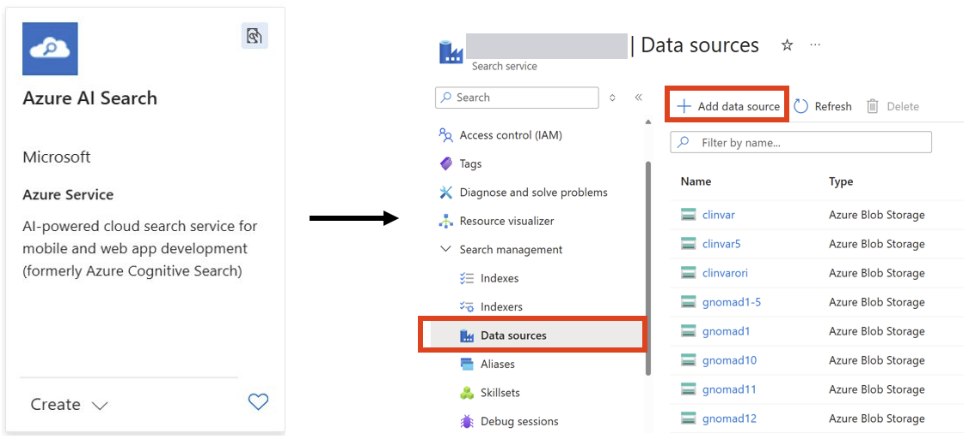This screenshot has width=969, height=439.
Task: Open Debug sessions
Action: point(519,422)
